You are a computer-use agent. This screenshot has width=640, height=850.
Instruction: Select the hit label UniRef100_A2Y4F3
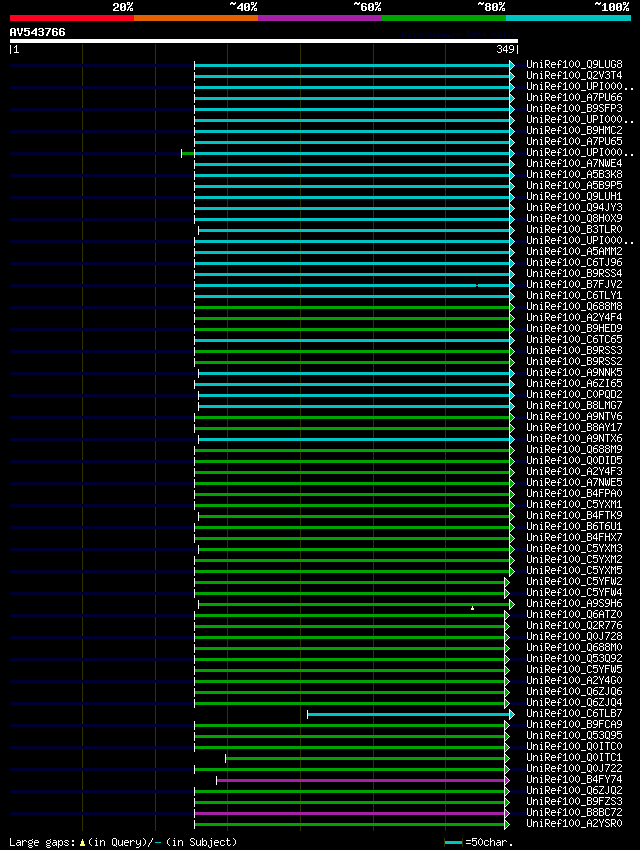(574, 472)
